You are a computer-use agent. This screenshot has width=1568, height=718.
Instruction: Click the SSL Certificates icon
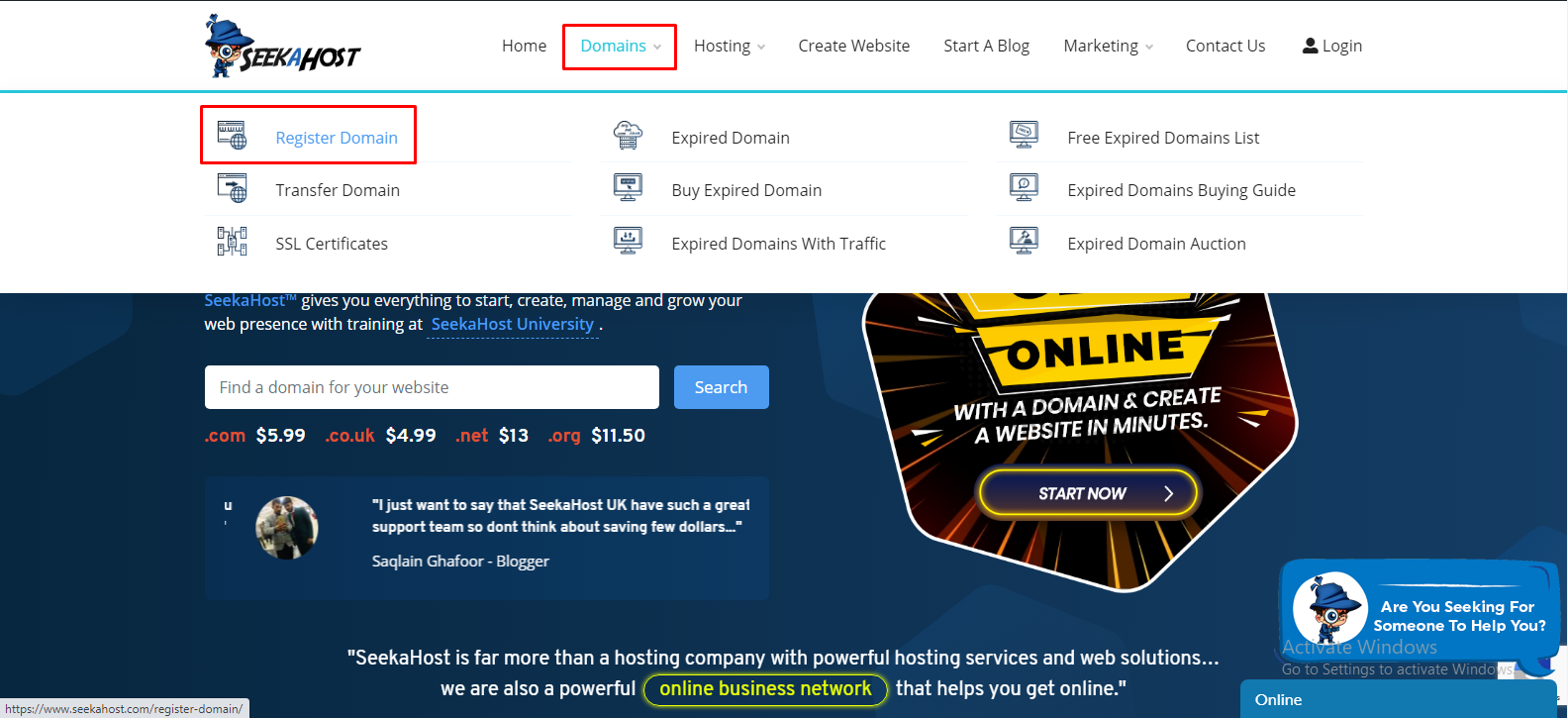(x=232, y=241)
